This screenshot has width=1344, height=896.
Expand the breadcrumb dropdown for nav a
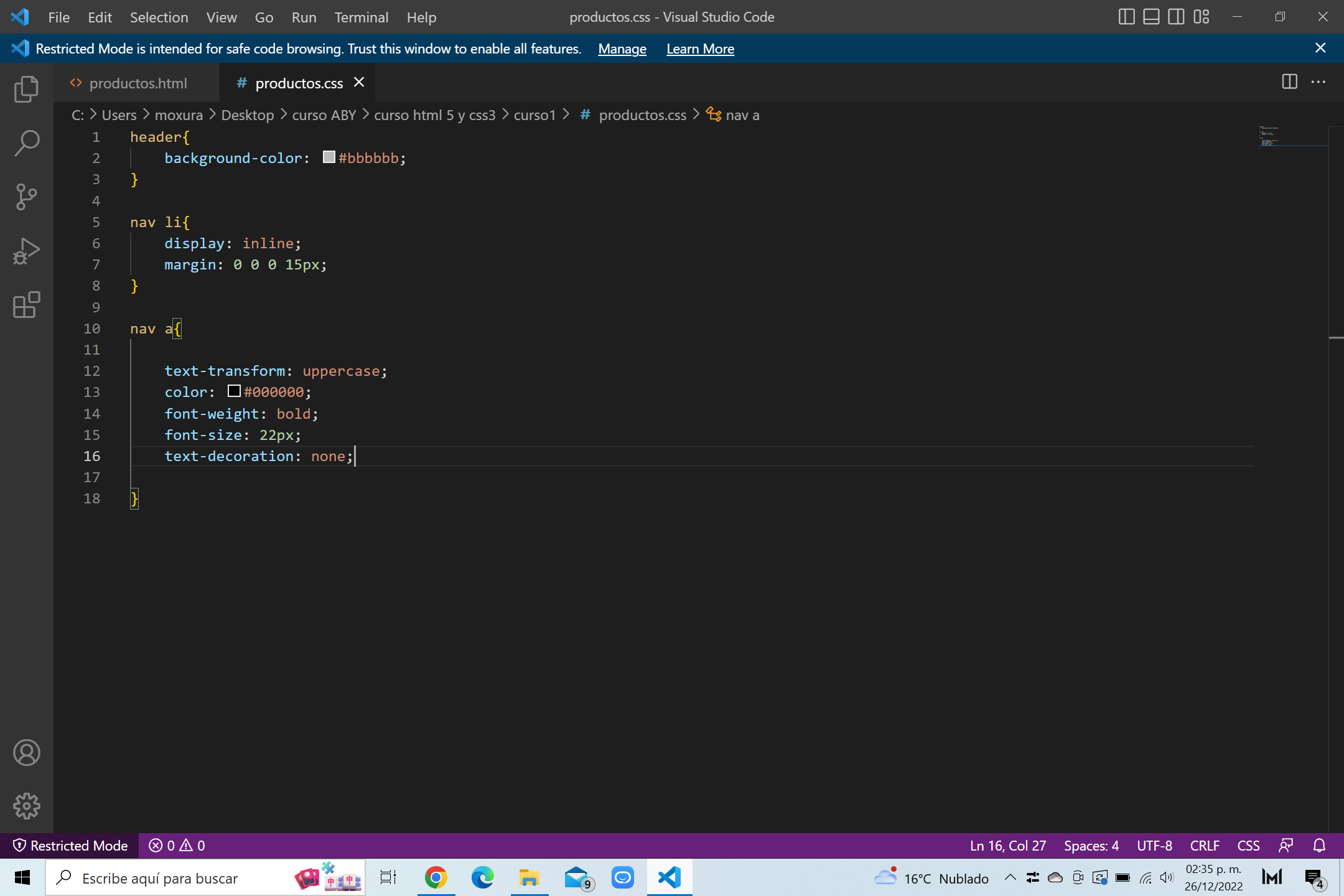741,115
